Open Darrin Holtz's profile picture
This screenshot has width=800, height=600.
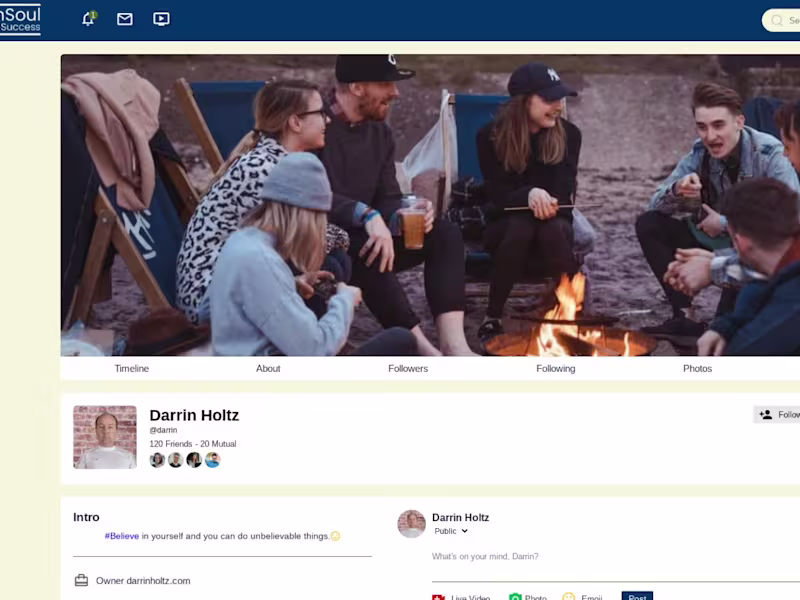[x=105, y=437]
